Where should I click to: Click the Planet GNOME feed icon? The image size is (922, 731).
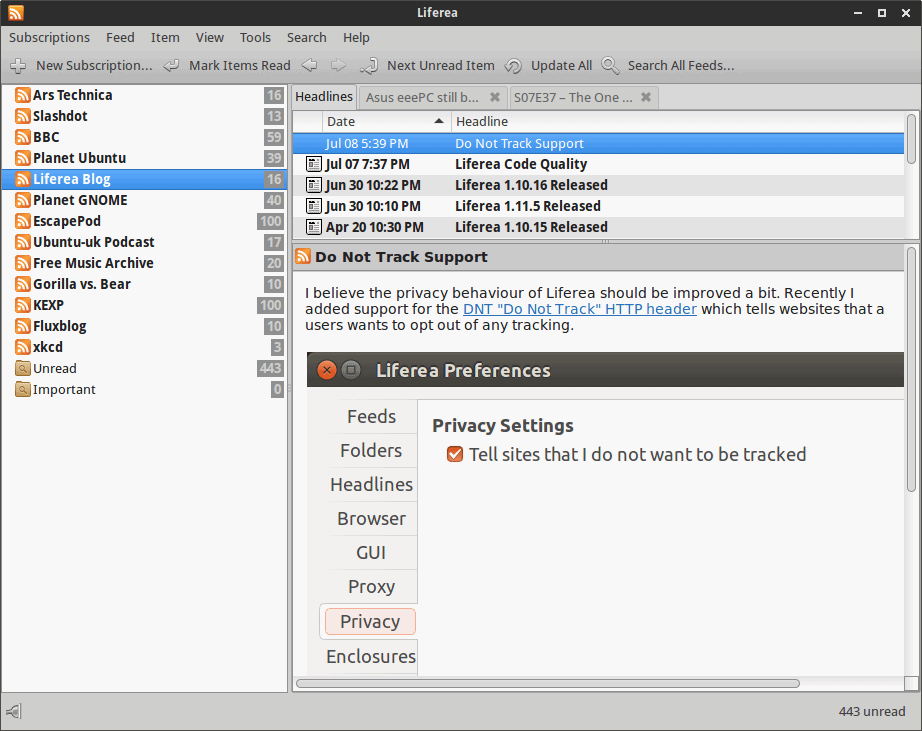pyautogui.click(x=23, y=201)
